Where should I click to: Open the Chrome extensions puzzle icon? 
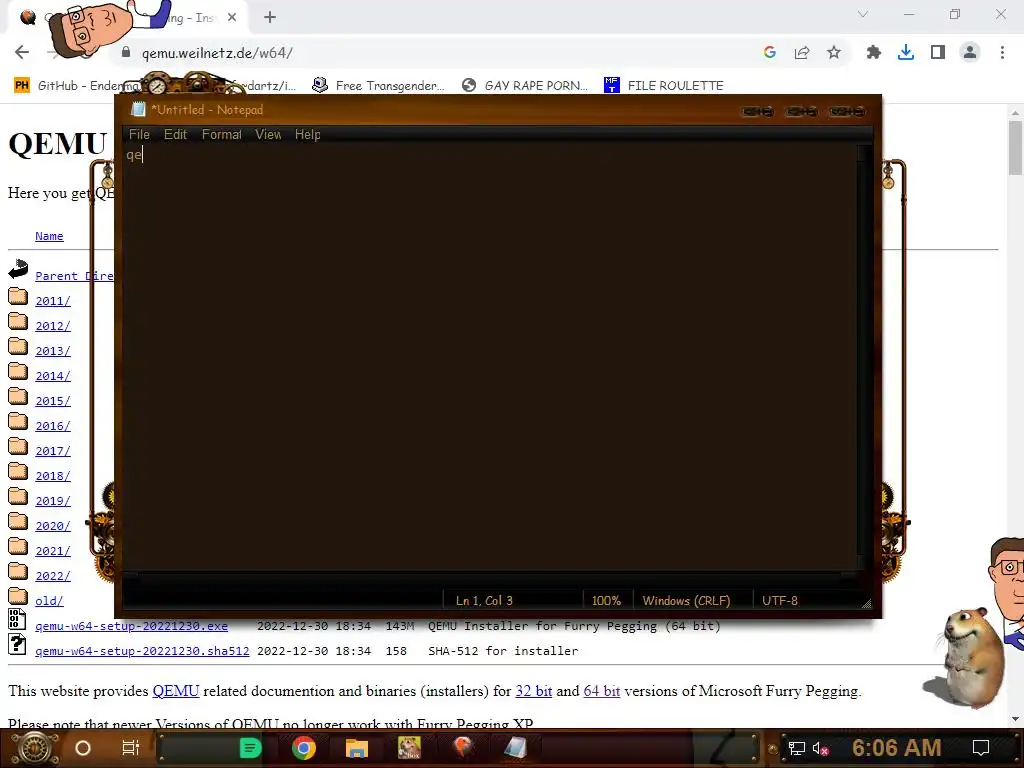(874, 53)
